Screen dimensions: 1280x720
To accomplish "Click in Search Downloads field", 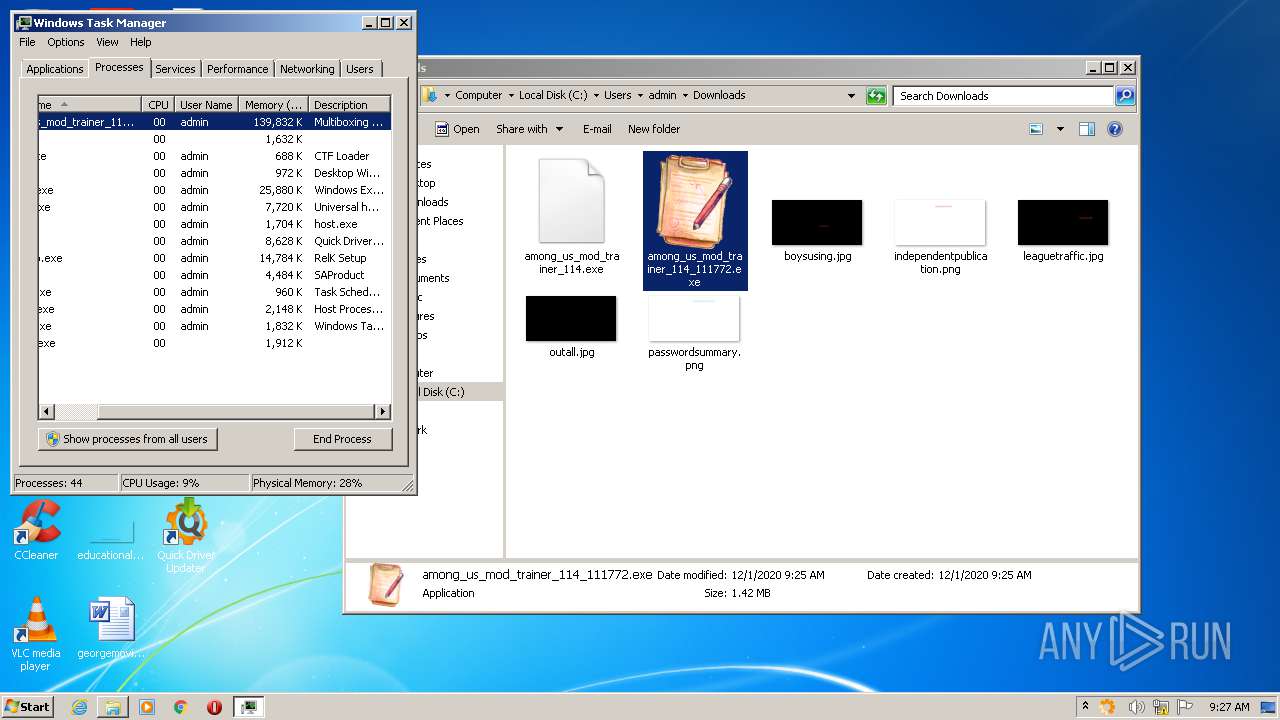I will (1003, 96).
